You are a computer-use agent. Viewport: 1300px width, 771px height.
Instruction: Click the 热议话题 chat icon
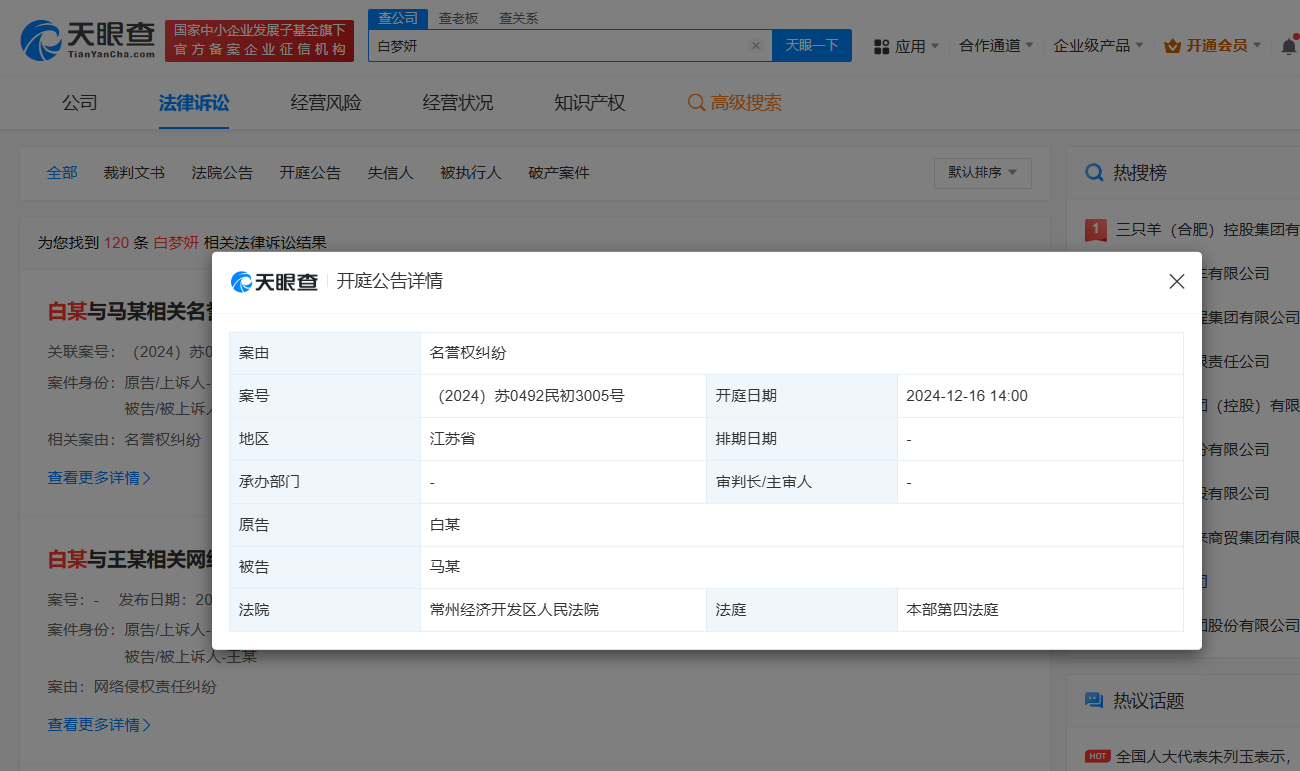pyautogui.click(x=1095, y=701)
